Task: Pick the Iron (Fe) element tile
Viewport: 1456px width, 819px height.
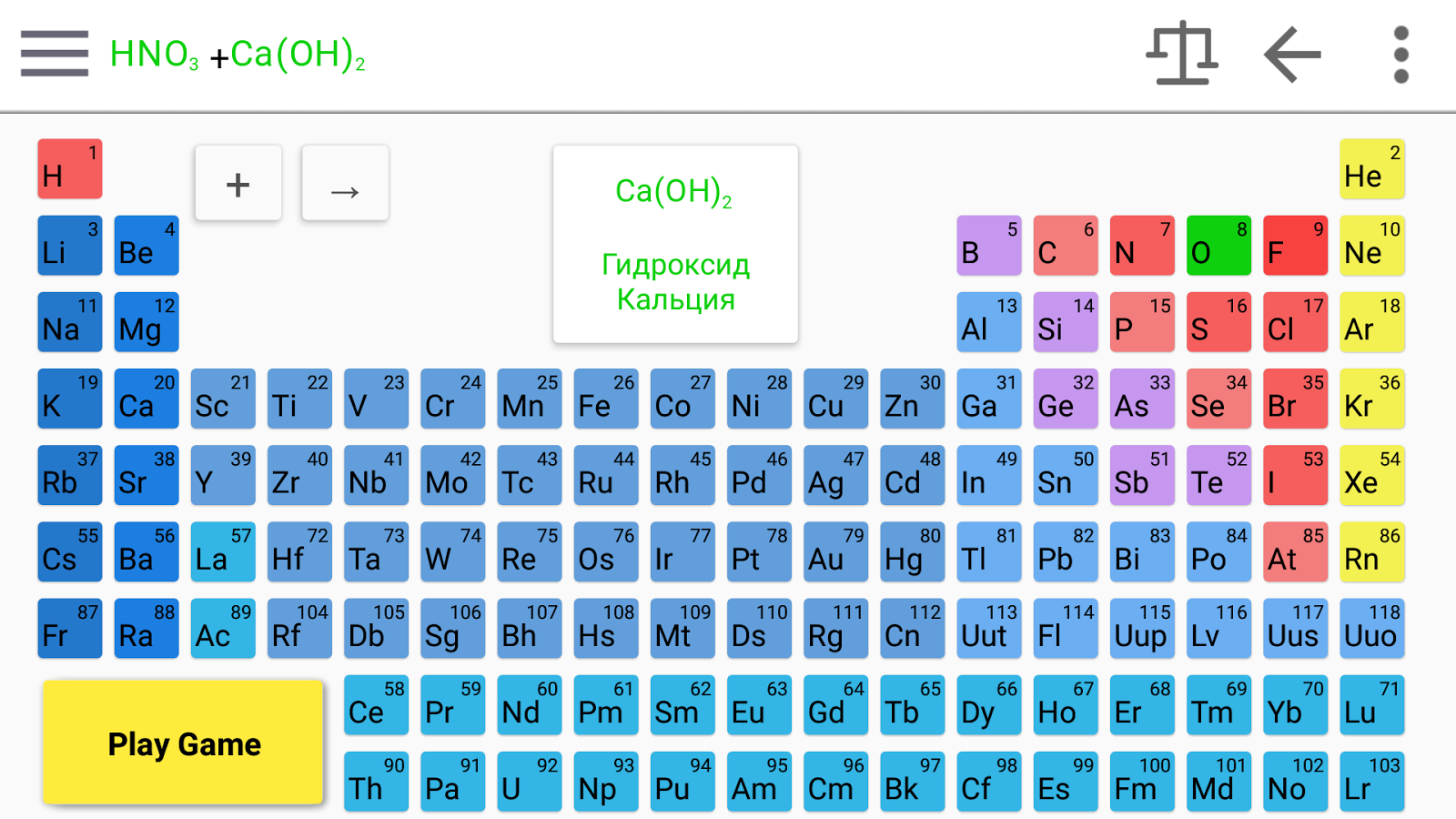Action: [x=606, y=399]
